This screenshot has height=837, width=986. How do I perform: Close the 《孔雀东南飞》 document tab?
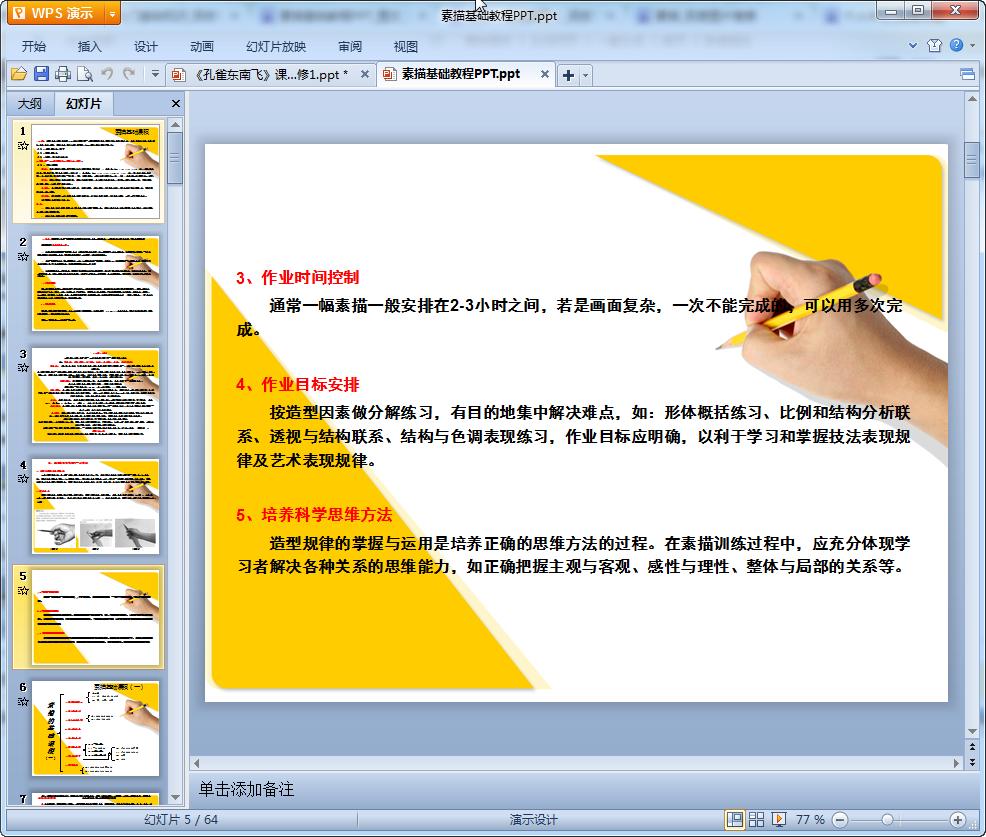click(365, 74)
